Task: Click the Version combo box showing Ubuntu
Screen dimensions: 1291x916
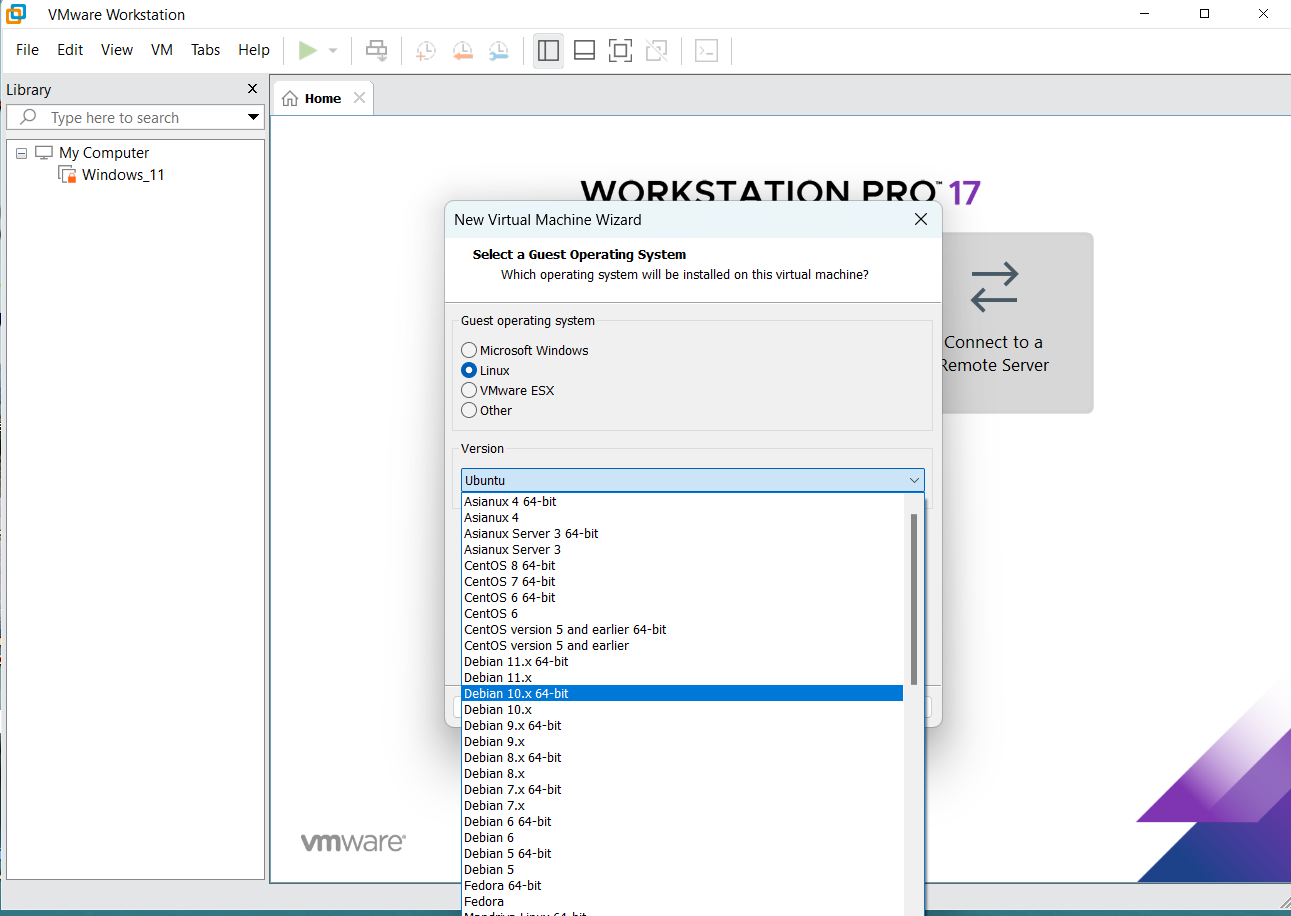Action: 692,480
